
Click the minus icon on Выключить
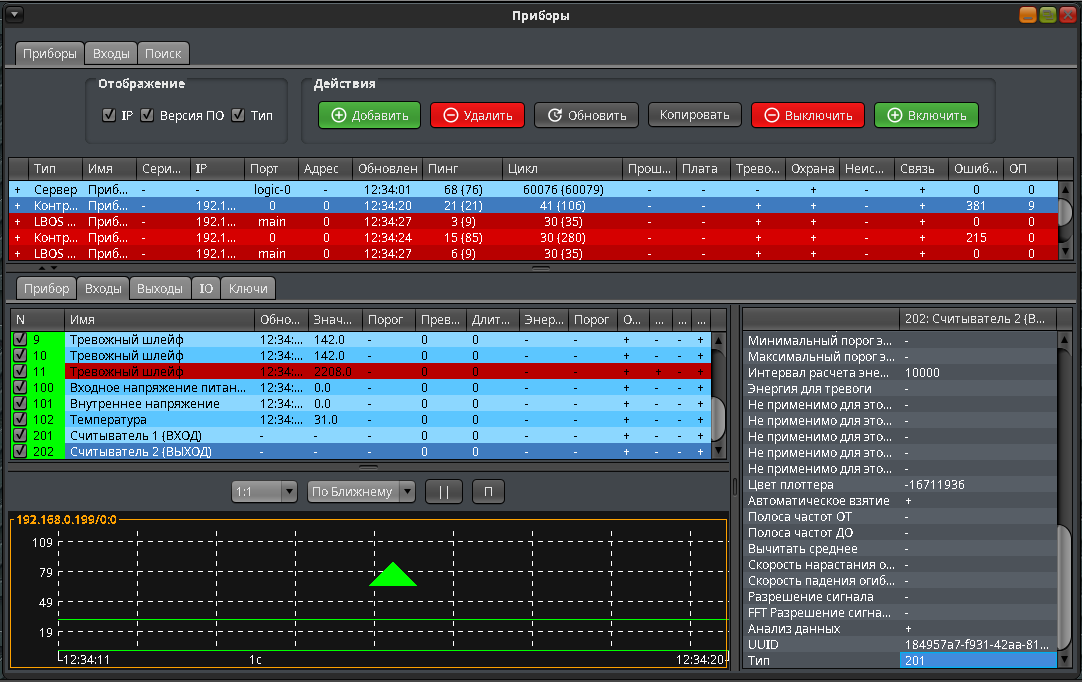click(x=771, y=116)
